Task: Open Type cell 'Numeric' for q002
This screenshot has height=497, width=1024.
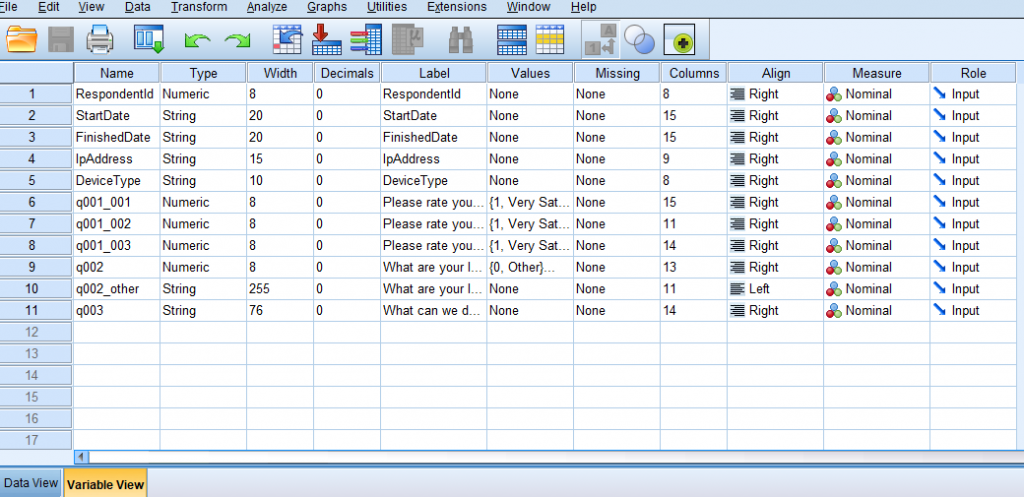Action: tap(203, 267)
